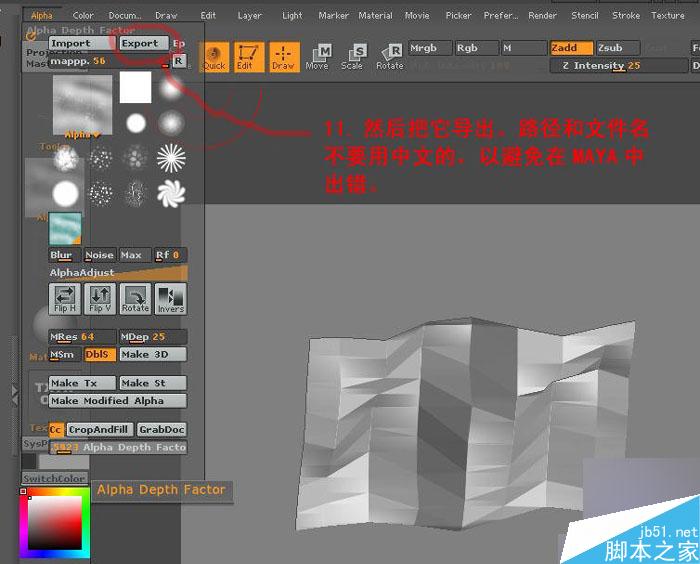The height and width of the screenshot is (564, 700).
Task: Click the Make Tx button
Action: point(82,383)
